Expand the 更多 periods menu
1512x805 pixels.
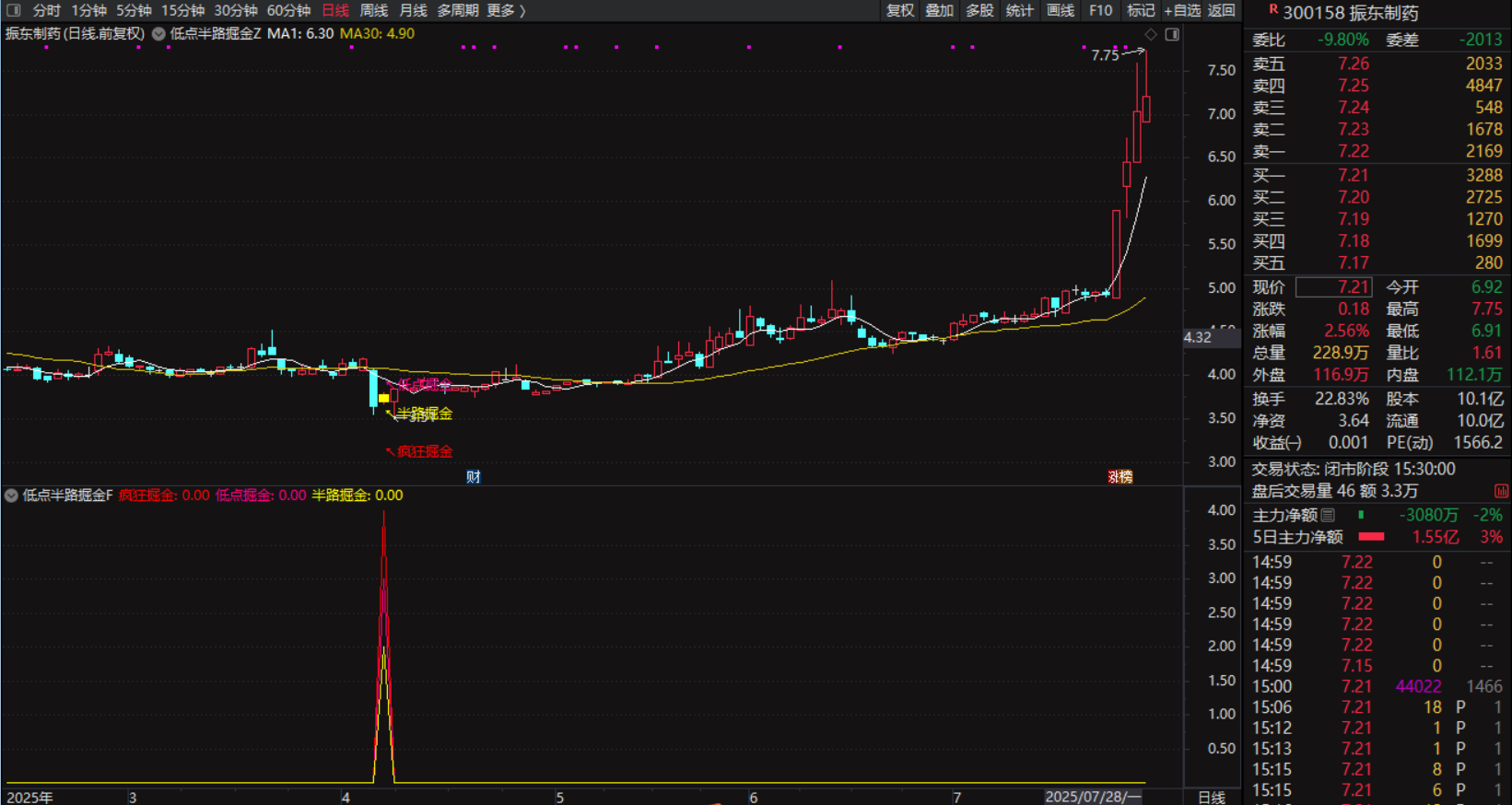tap(506, 10)
